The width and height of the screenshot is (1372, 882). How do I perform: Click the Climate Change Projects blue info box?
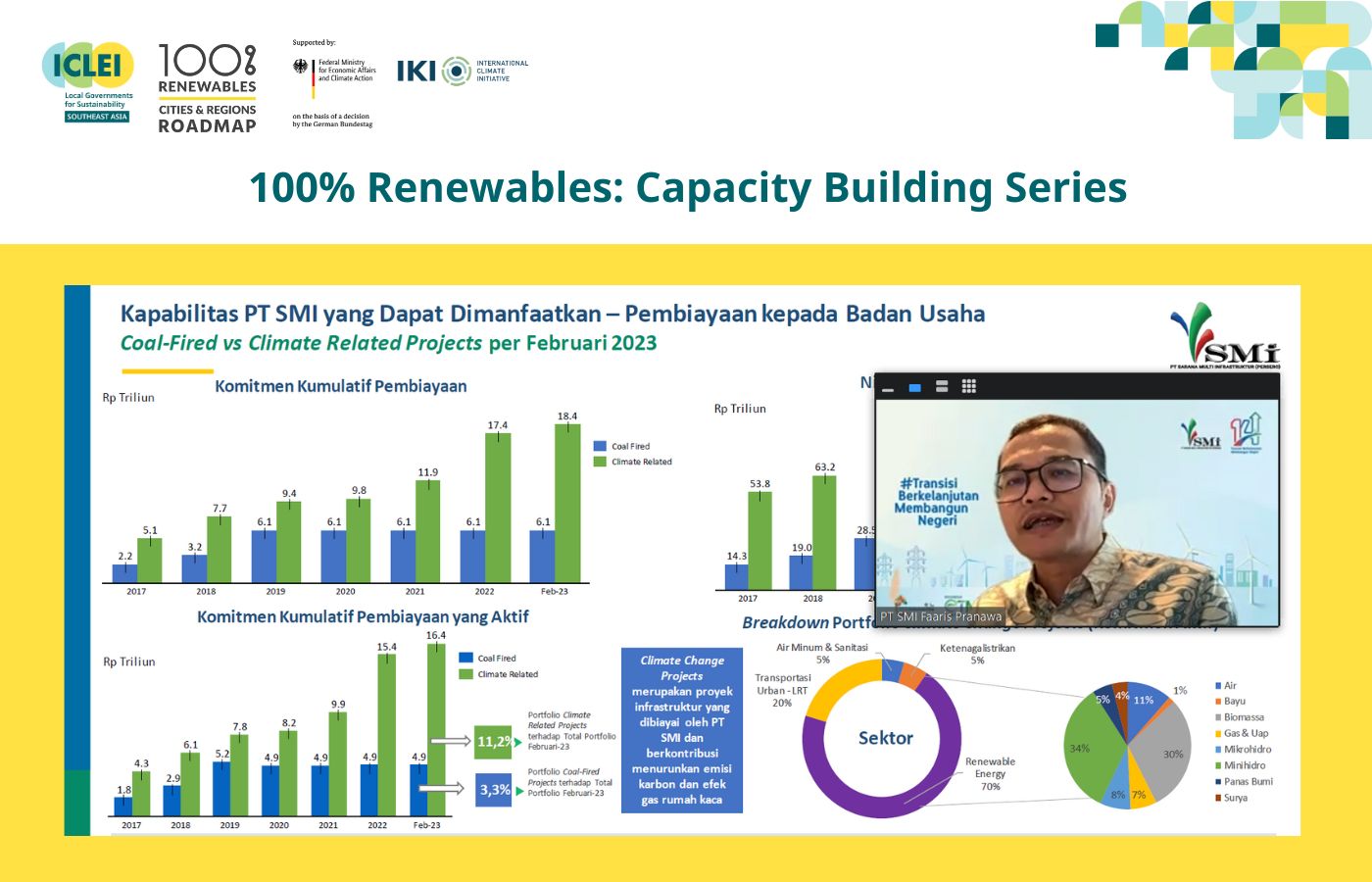click(x=682, y=730)
